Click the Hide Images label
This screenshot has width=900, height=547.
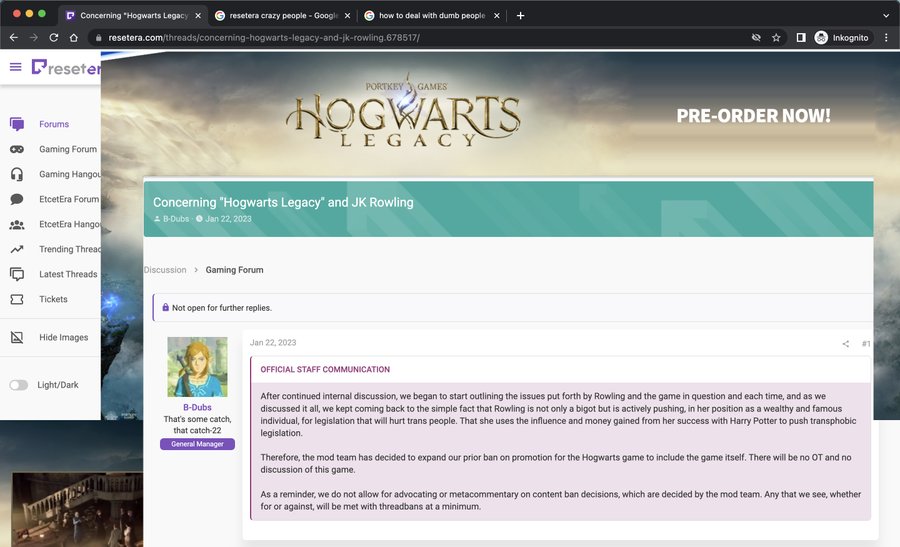pos(64,337)
